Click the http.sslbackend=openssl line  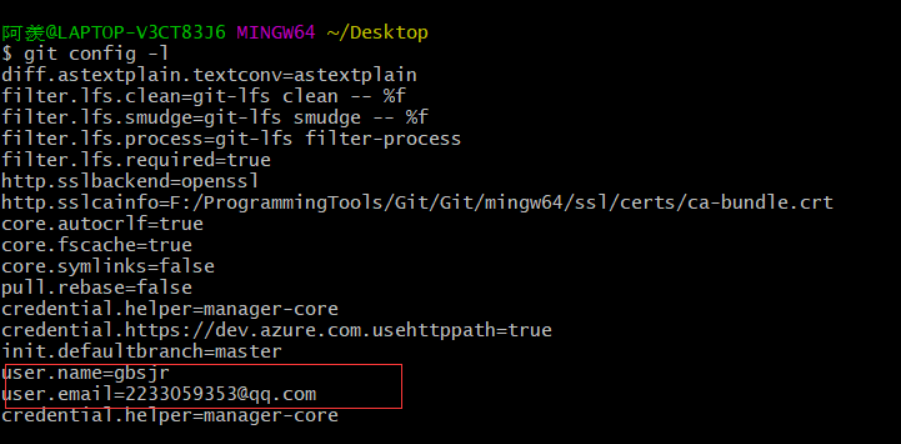point(130,182)
